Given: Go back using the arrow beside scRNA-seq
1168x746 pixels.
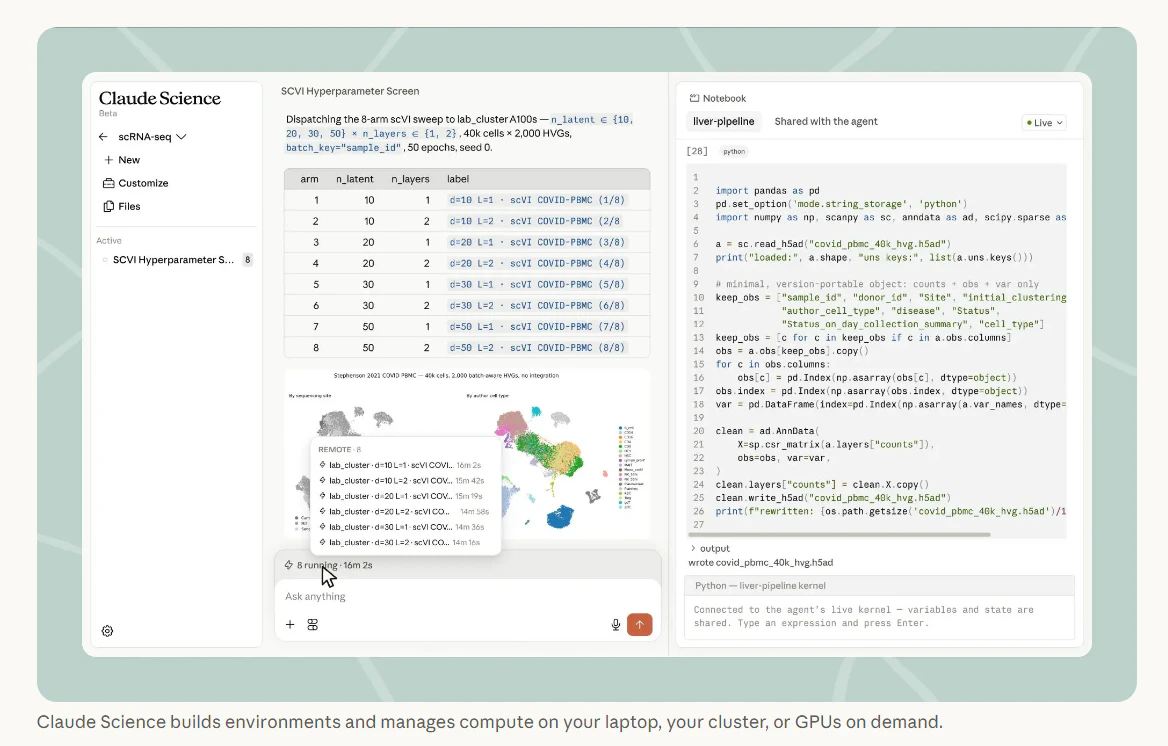Looking at the screenshot, I should click(103, 136).
